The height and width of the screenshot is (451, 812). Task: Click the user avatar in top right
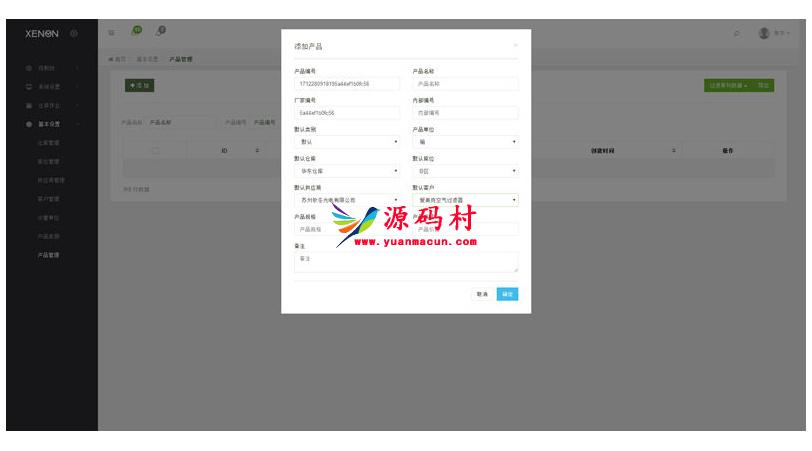(x=764, y=33)
